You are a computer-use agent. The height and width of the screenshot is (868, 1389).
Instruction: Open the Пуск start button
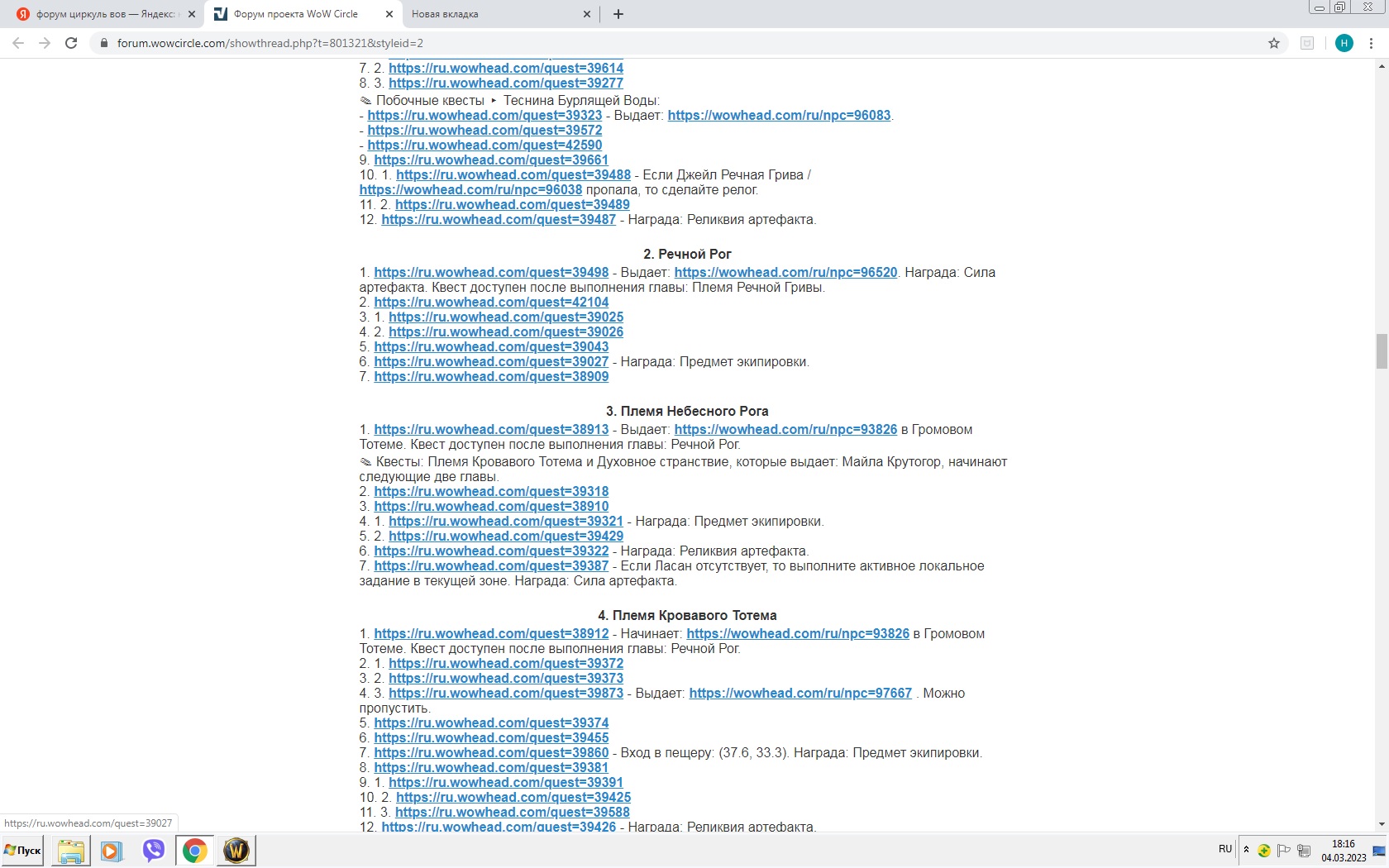23,850
